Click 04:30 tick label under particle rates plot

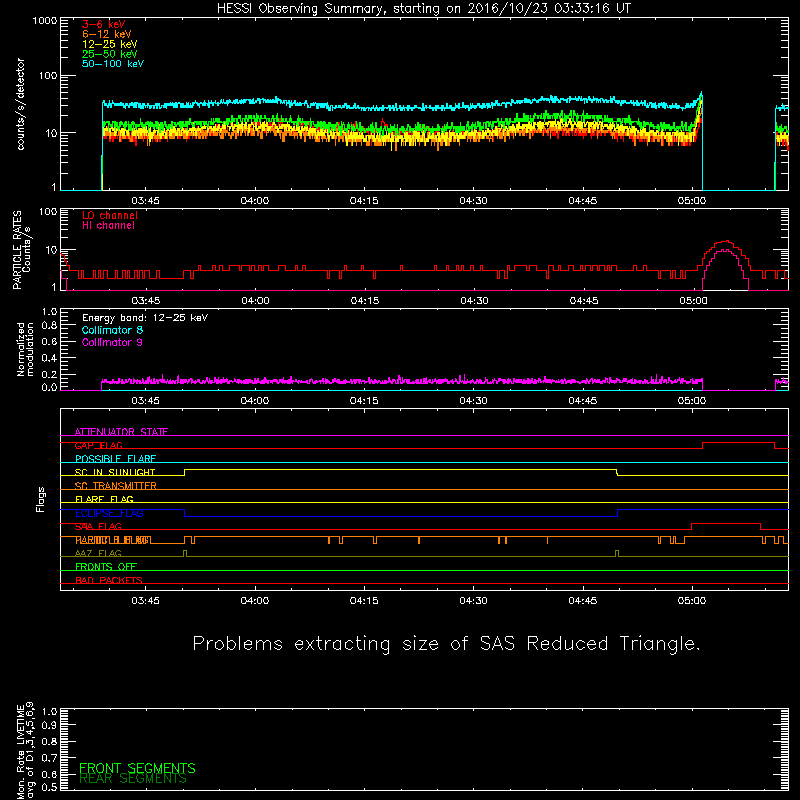(x=474, y=301)
